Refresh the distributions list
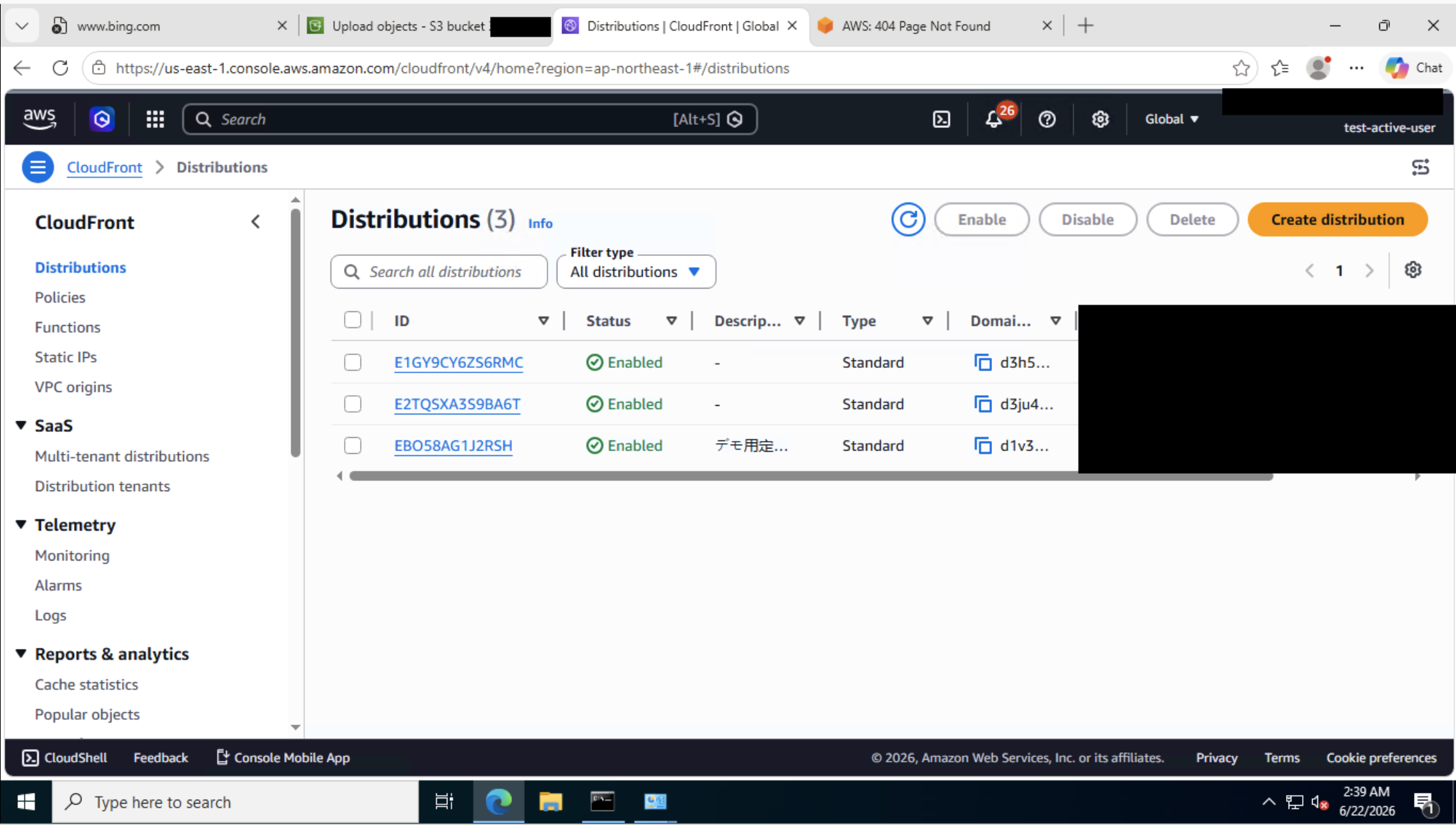Screen dimensions: 1456x825 point(908,219)
